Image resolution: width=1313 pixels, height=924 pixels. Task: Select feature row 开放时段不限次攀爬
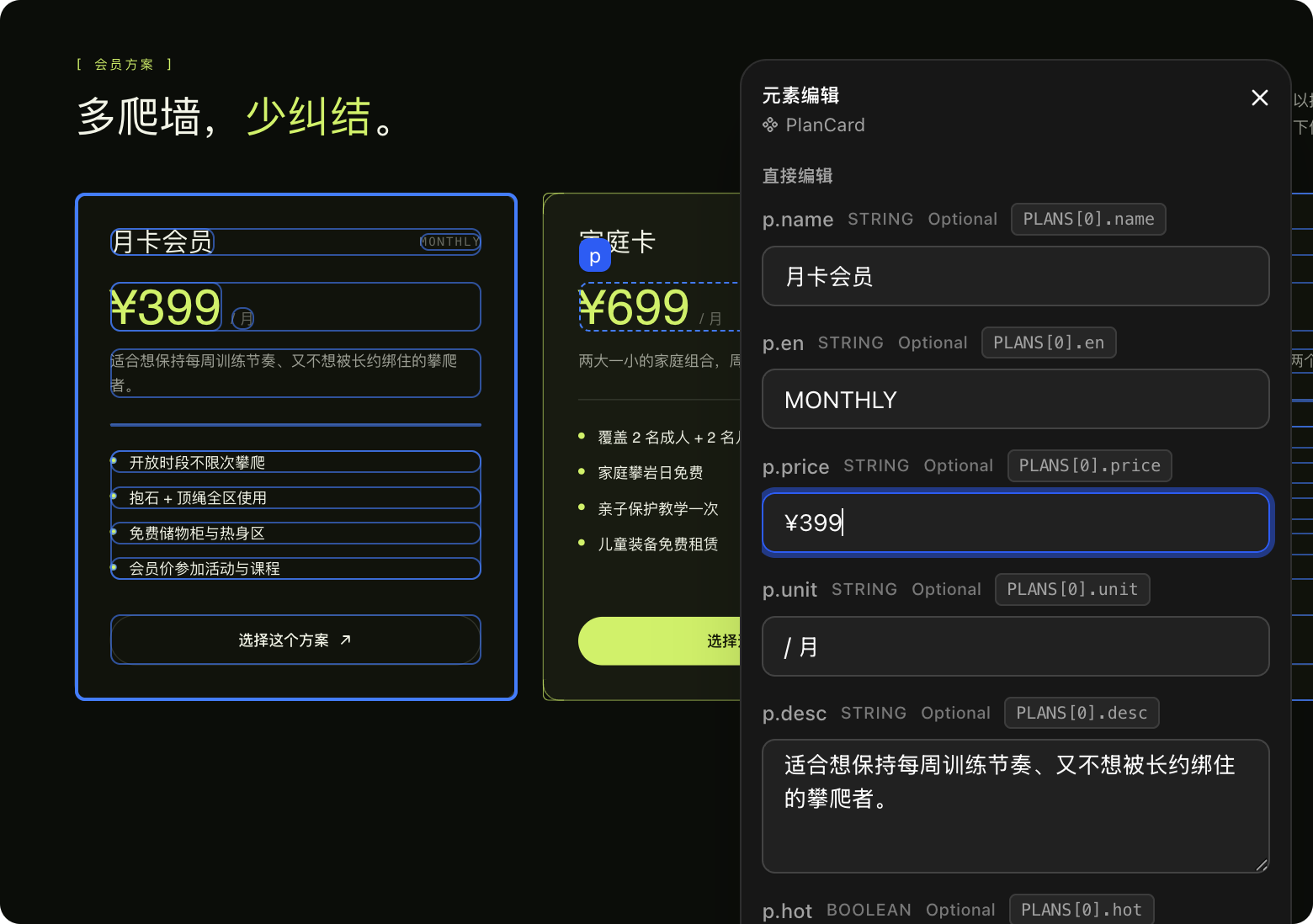coord(295,462)
